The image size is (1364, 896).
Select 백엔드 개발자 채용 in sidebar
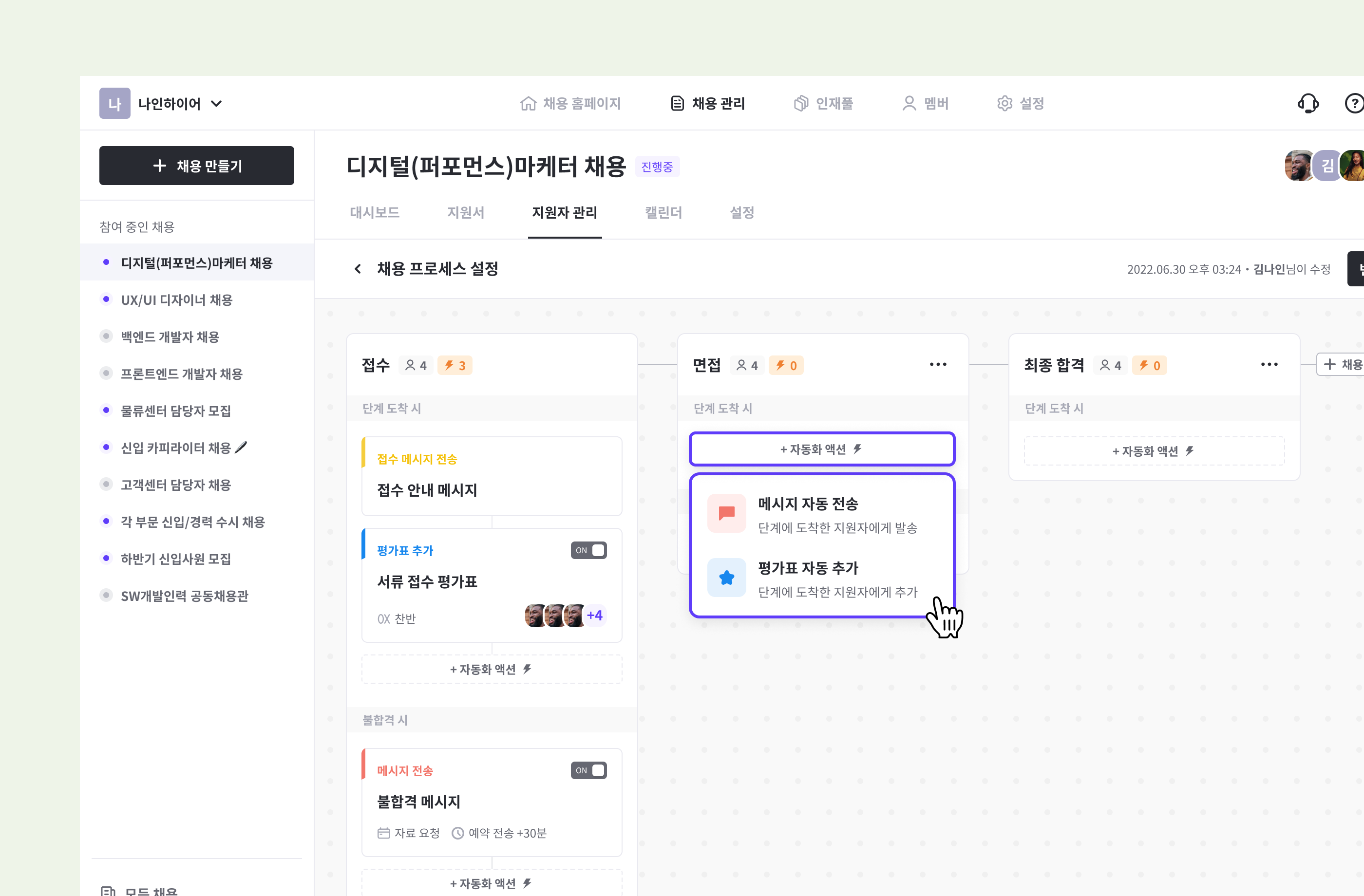[197, 336]
